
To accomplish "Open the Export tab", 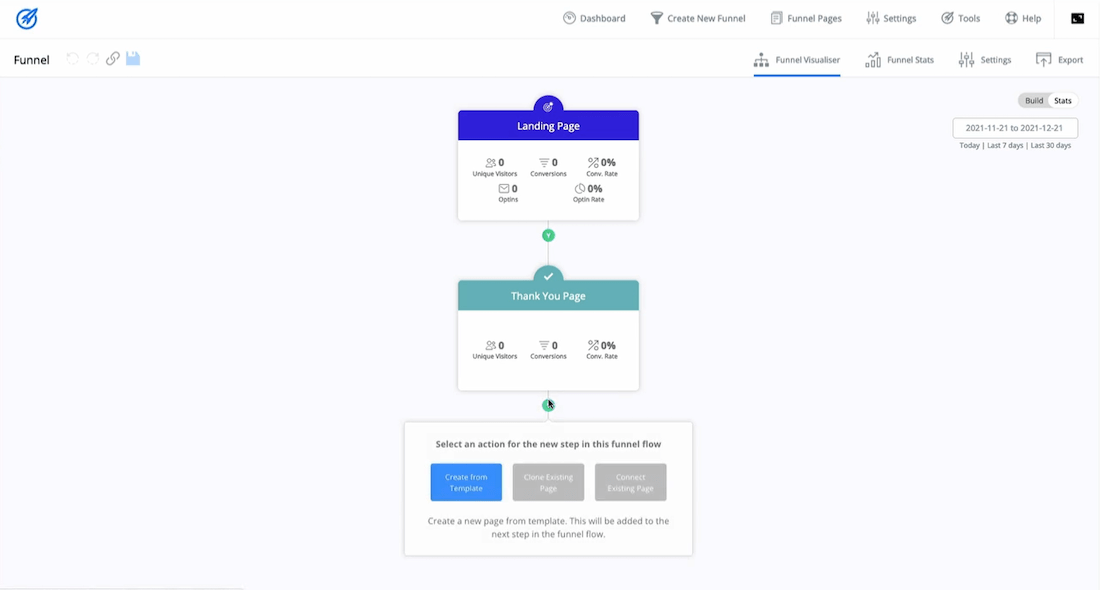I will (1059, 60).
